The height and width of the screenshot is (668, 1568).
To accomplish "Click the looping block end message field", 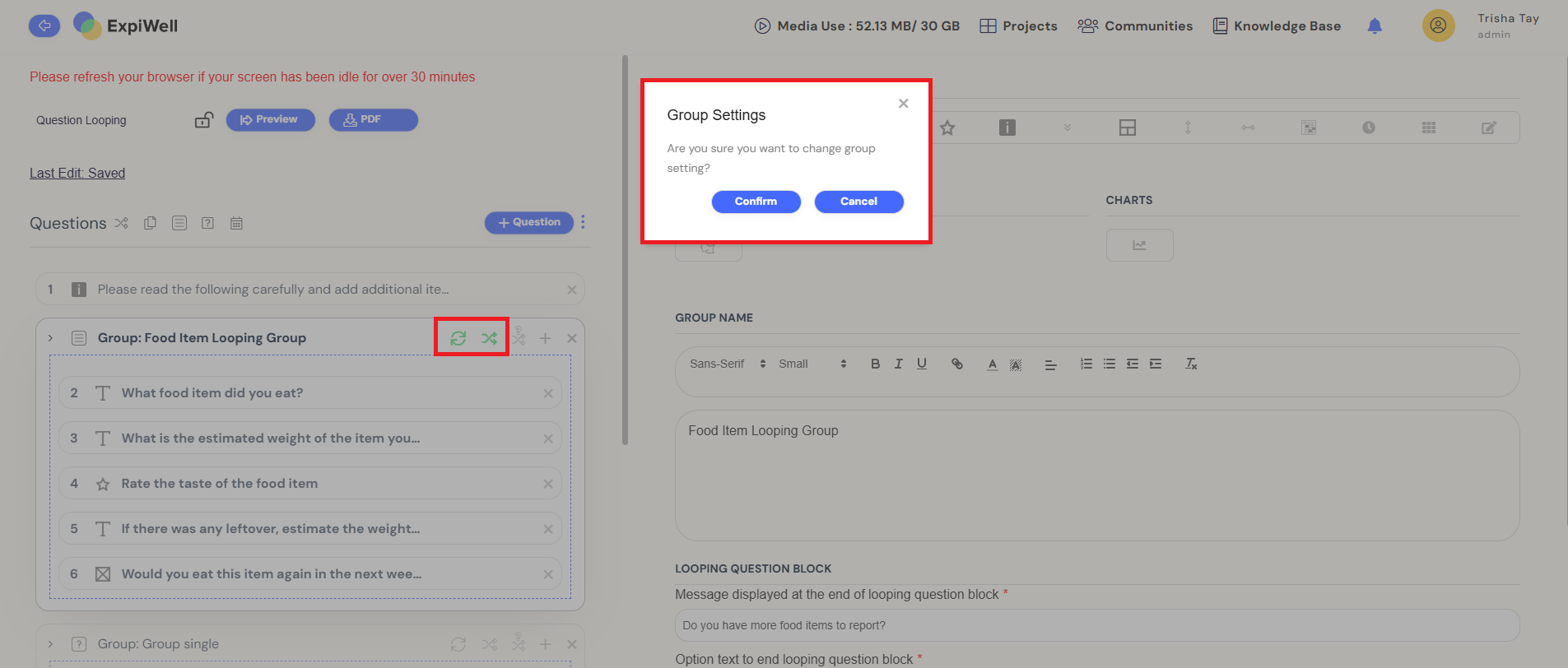I will [1096, 625].
